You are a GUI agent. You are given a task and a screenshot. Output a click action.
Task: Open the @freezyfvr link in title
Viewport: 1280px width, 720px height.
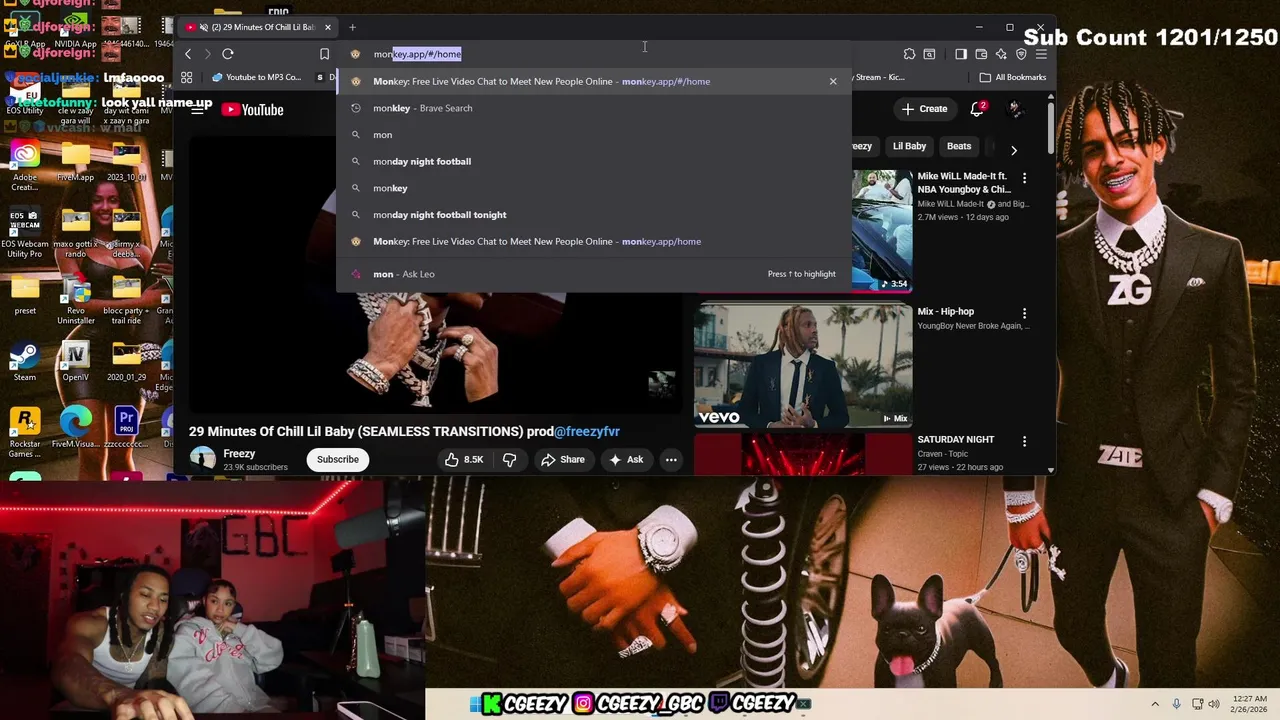coord(587,431)
